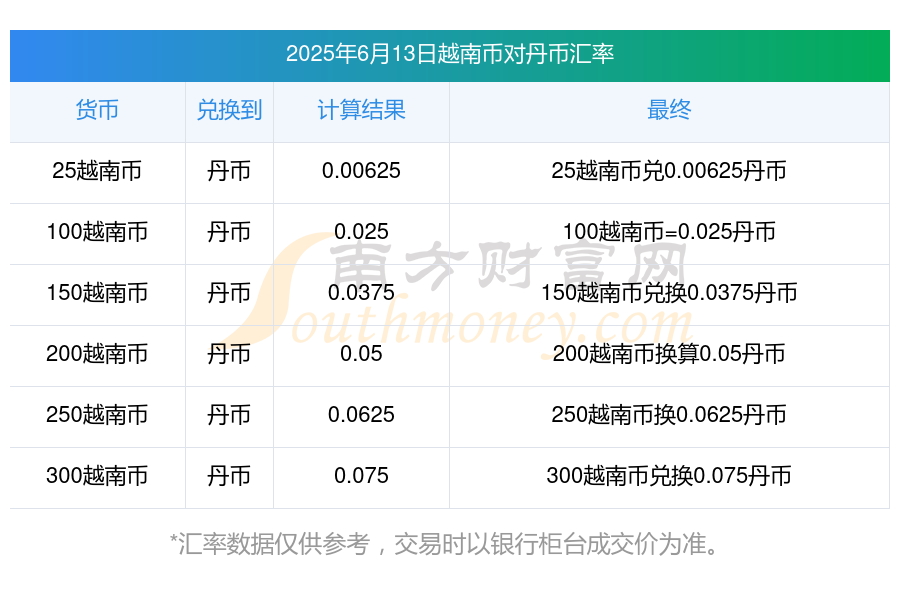Select the 25越南币 cell in the 货币 column

point(97,171)
